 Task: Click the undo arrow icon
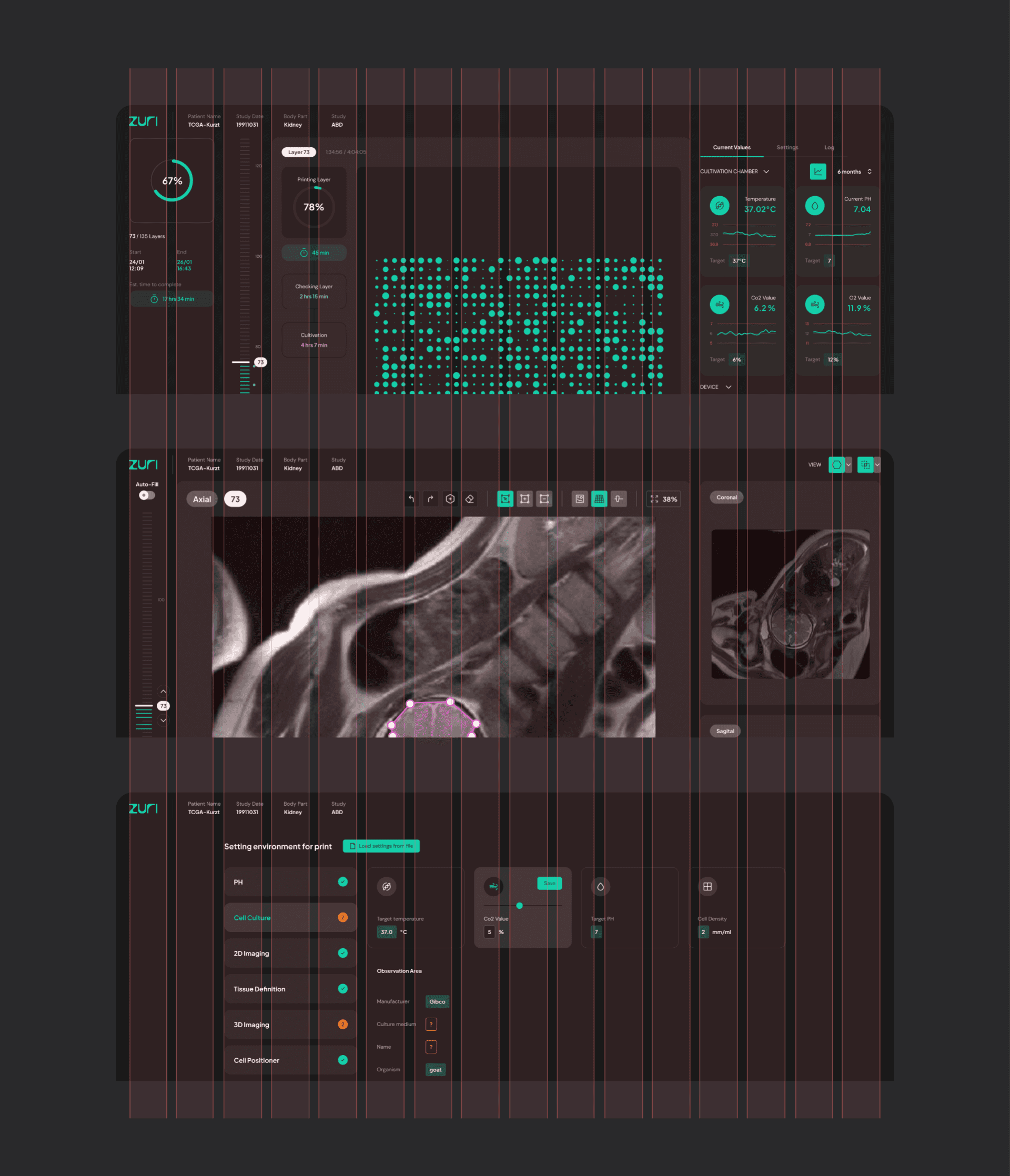tap(411, 499)
